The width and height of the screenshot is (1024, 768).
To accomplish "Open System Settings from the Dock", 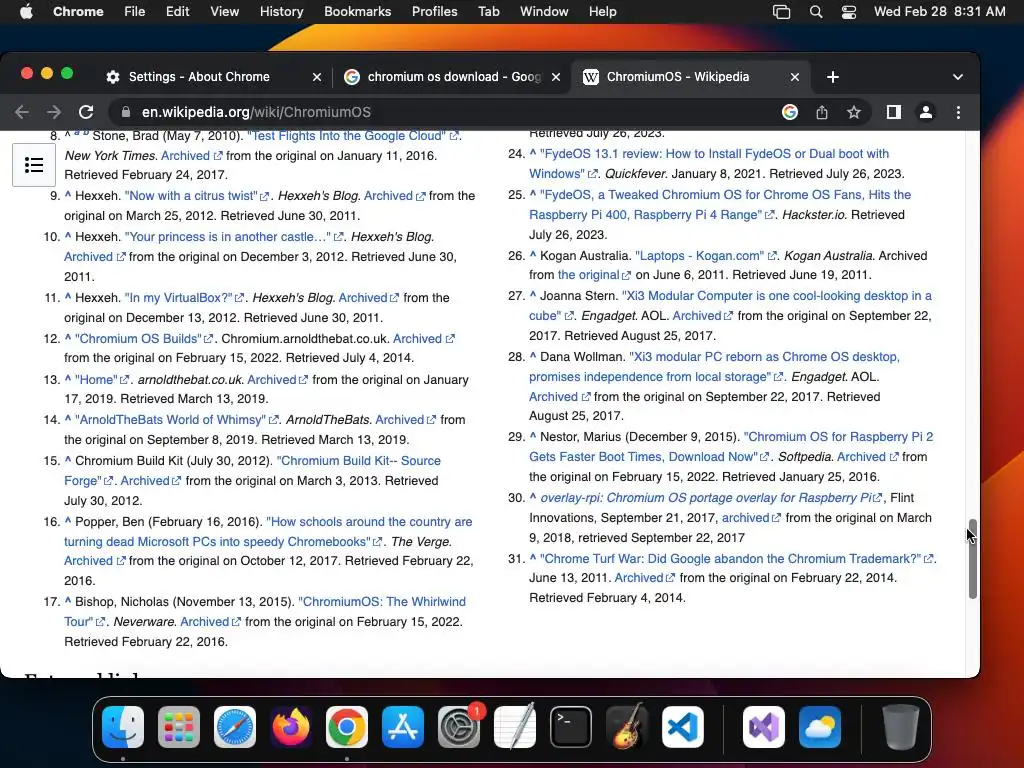I will 459,727.
